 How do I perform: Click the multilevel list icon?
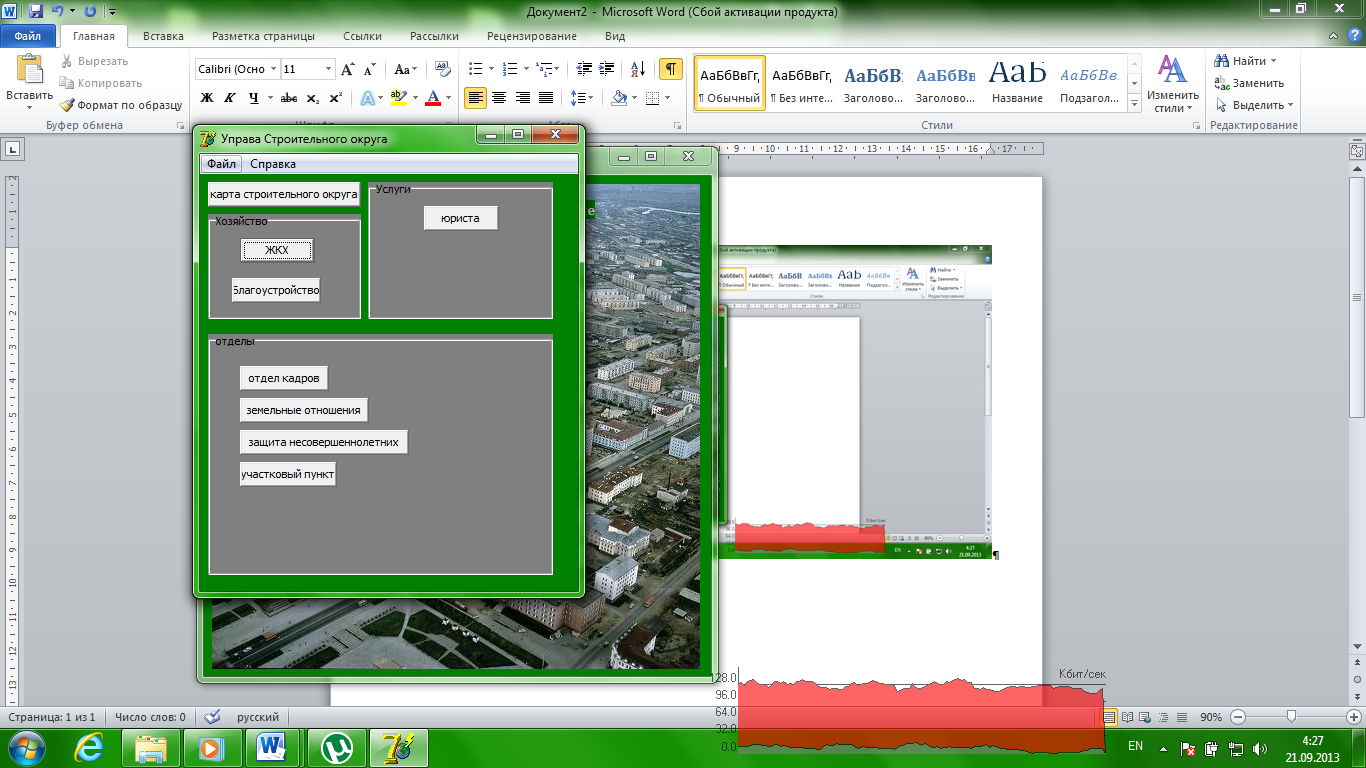(x=544, y=69)
